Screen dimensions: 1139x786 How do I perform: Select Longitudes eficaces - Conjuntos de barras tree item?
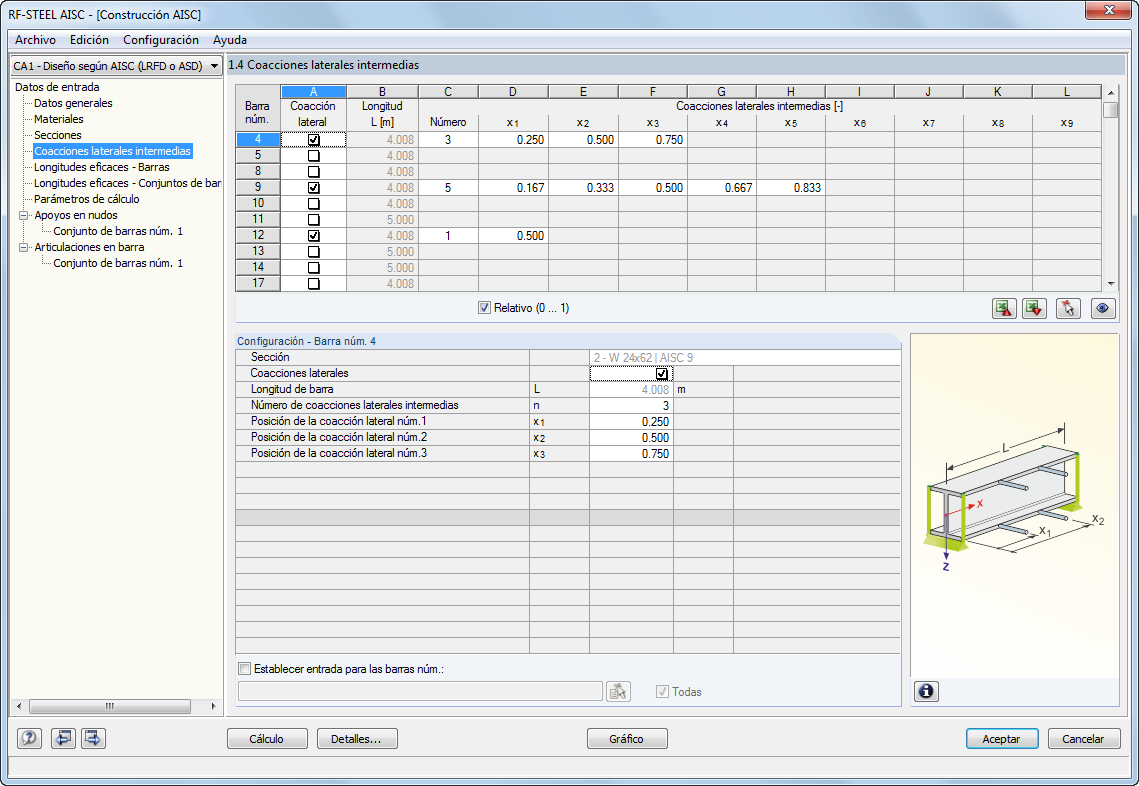pyautogui.click(x=127, y=183)
